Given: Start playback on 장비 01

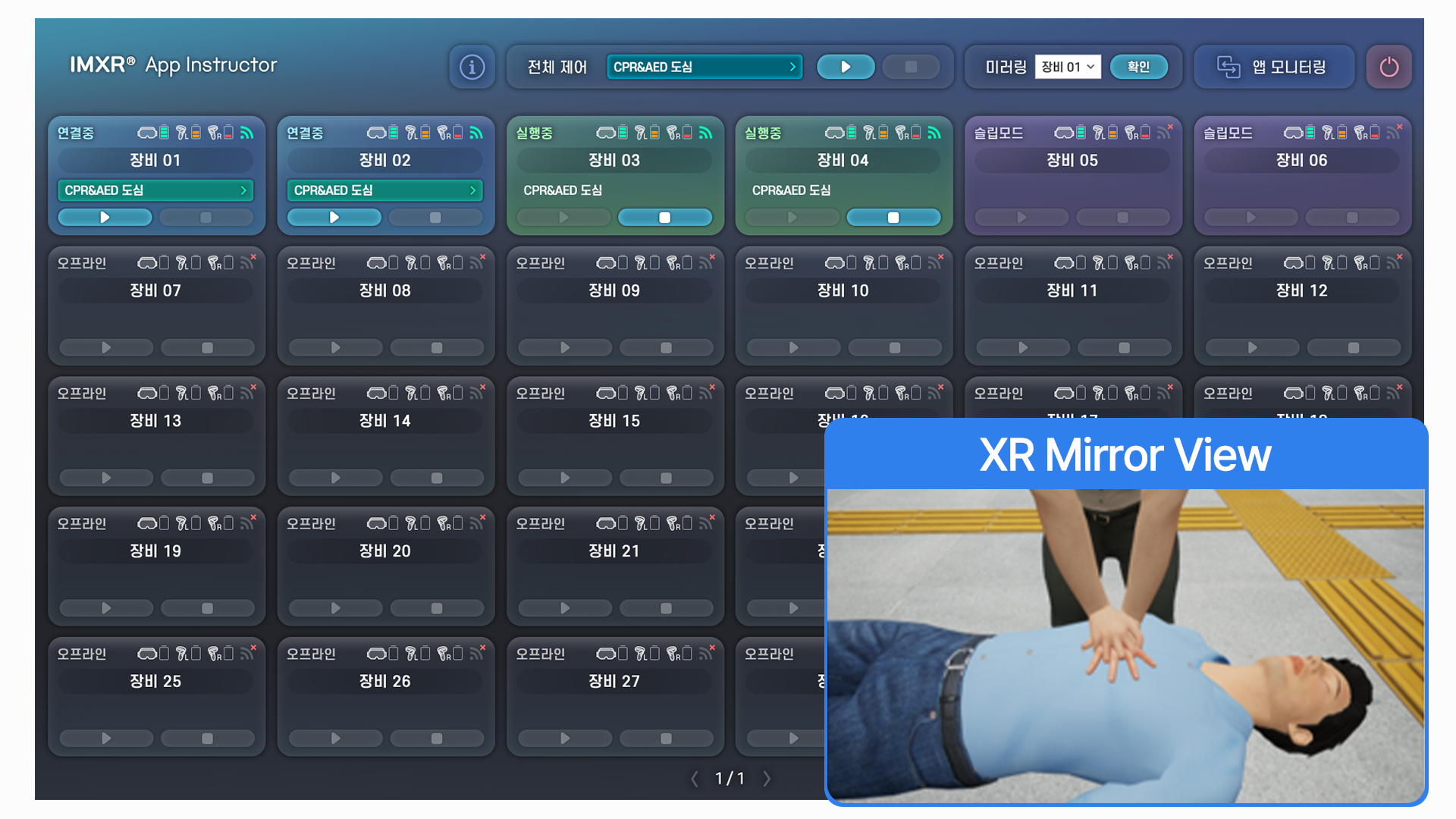Looking at the screenshot, I should point(105,218).
